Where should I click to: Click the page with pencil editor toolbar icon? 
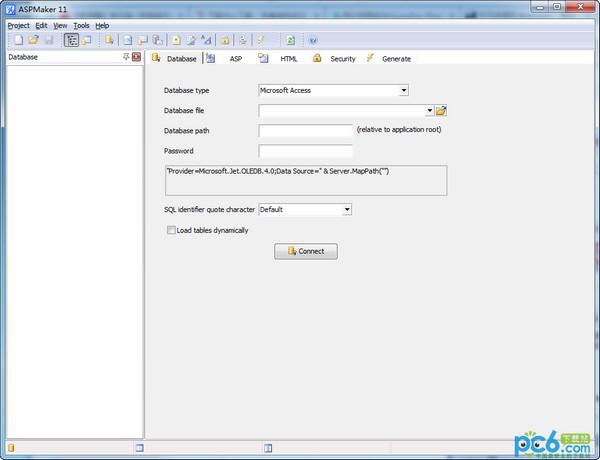coord(191,40)
